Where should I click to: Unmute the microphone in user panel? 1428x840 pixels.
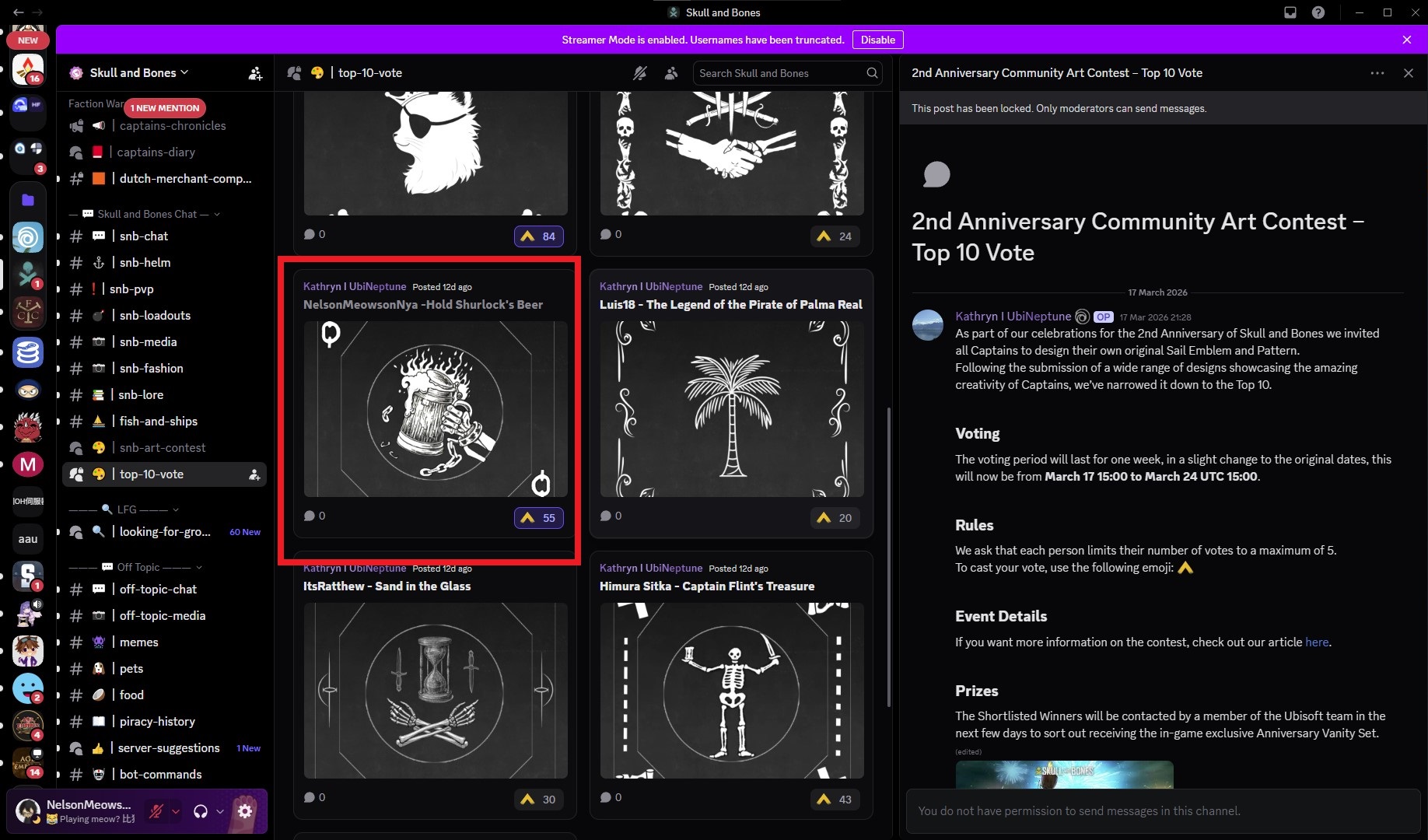[156, 811]
